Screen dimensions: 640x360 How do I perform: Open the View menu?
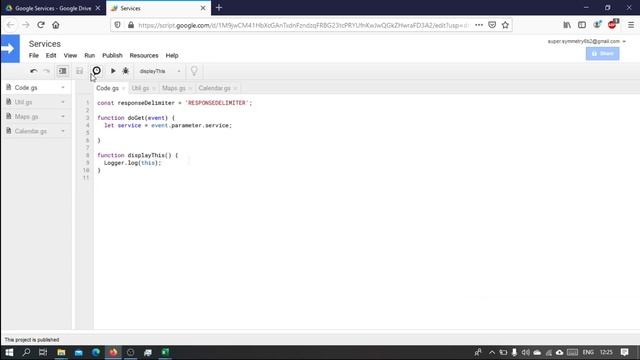70,56
